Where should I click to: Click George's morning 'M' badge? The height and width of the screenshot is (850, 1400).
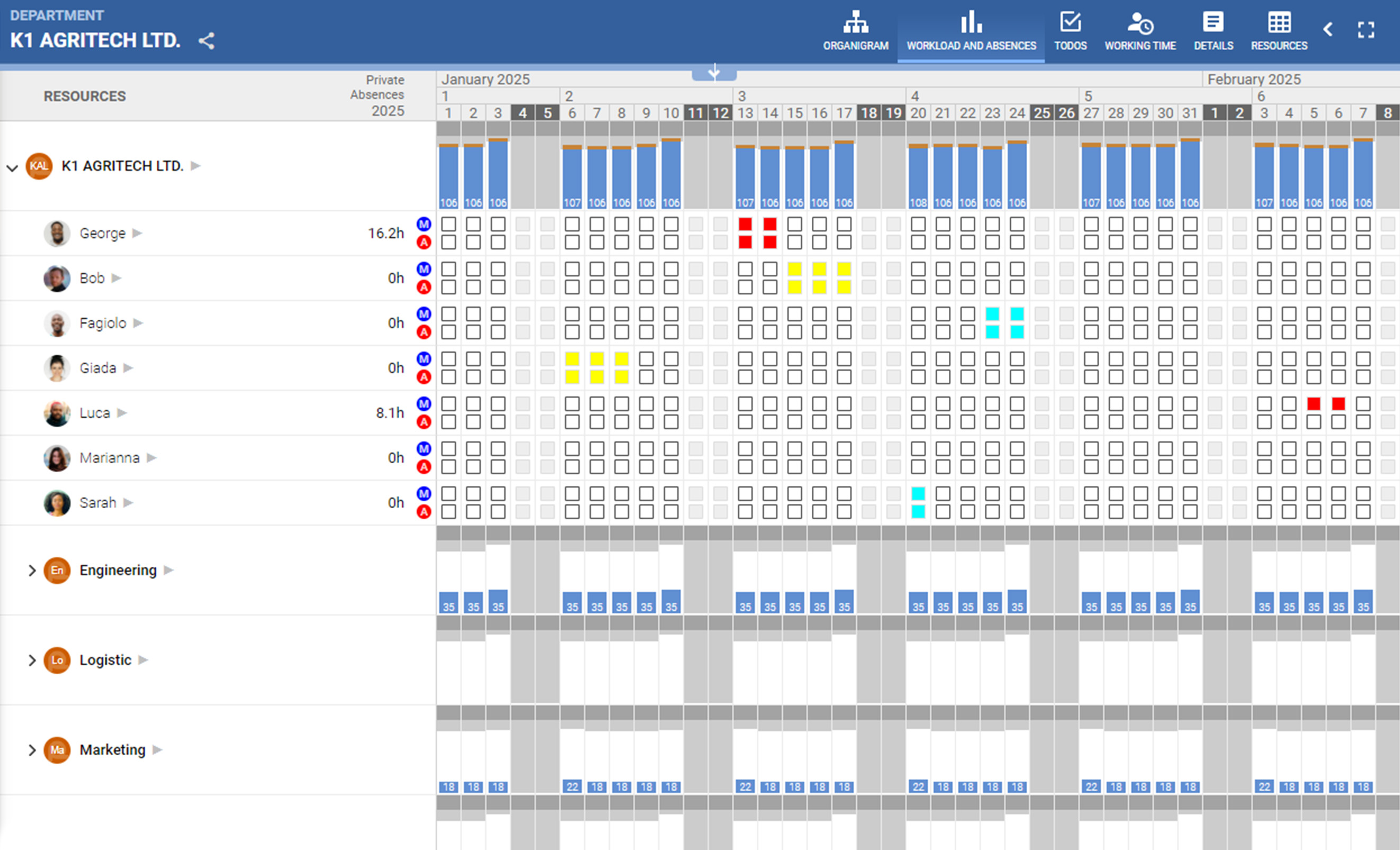[424, 224]
